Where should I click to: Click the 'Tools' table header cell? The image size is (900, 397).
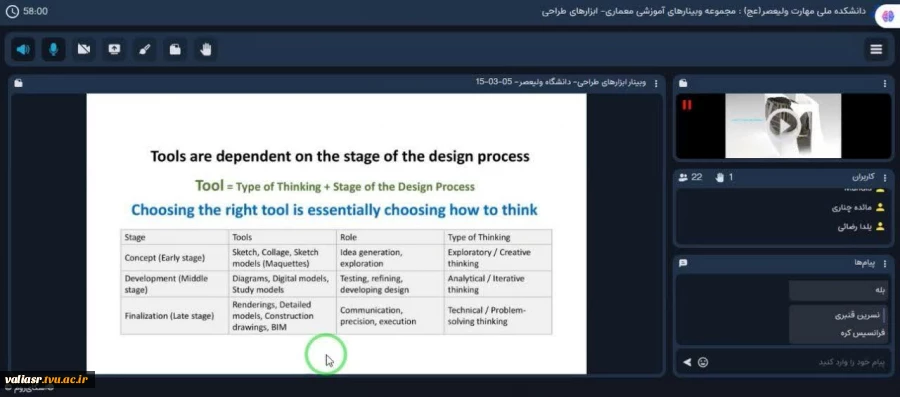282,237
